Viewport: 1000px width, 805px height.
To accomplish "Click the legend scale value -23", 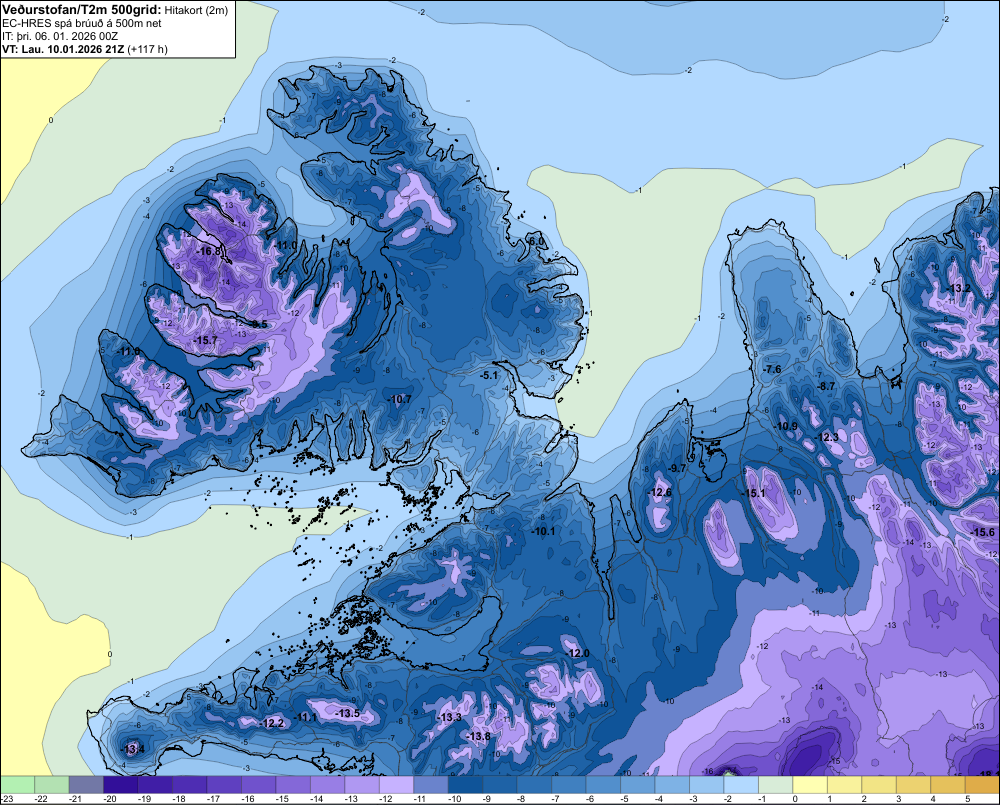I will pyautogui.click(x=6, y=799).
